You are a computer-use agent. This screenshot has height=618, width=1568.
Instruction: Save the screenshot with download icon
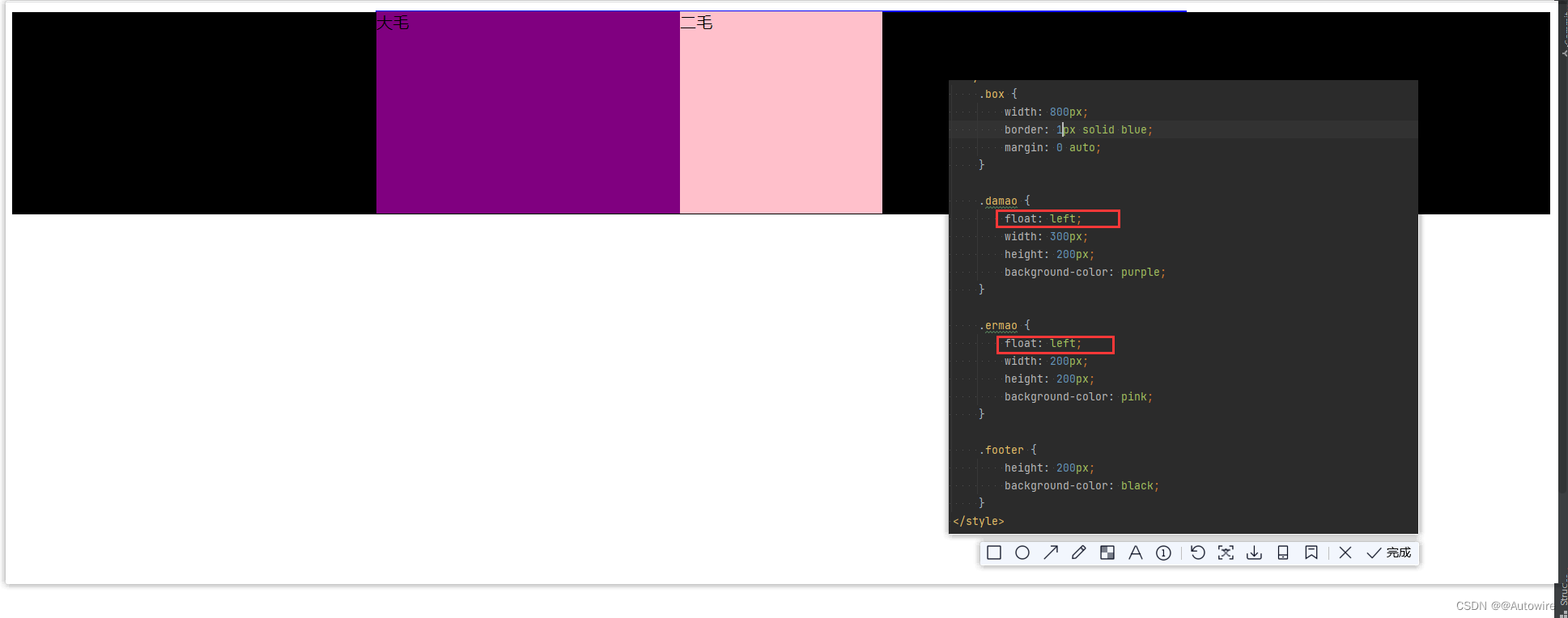click(1254, 552)
